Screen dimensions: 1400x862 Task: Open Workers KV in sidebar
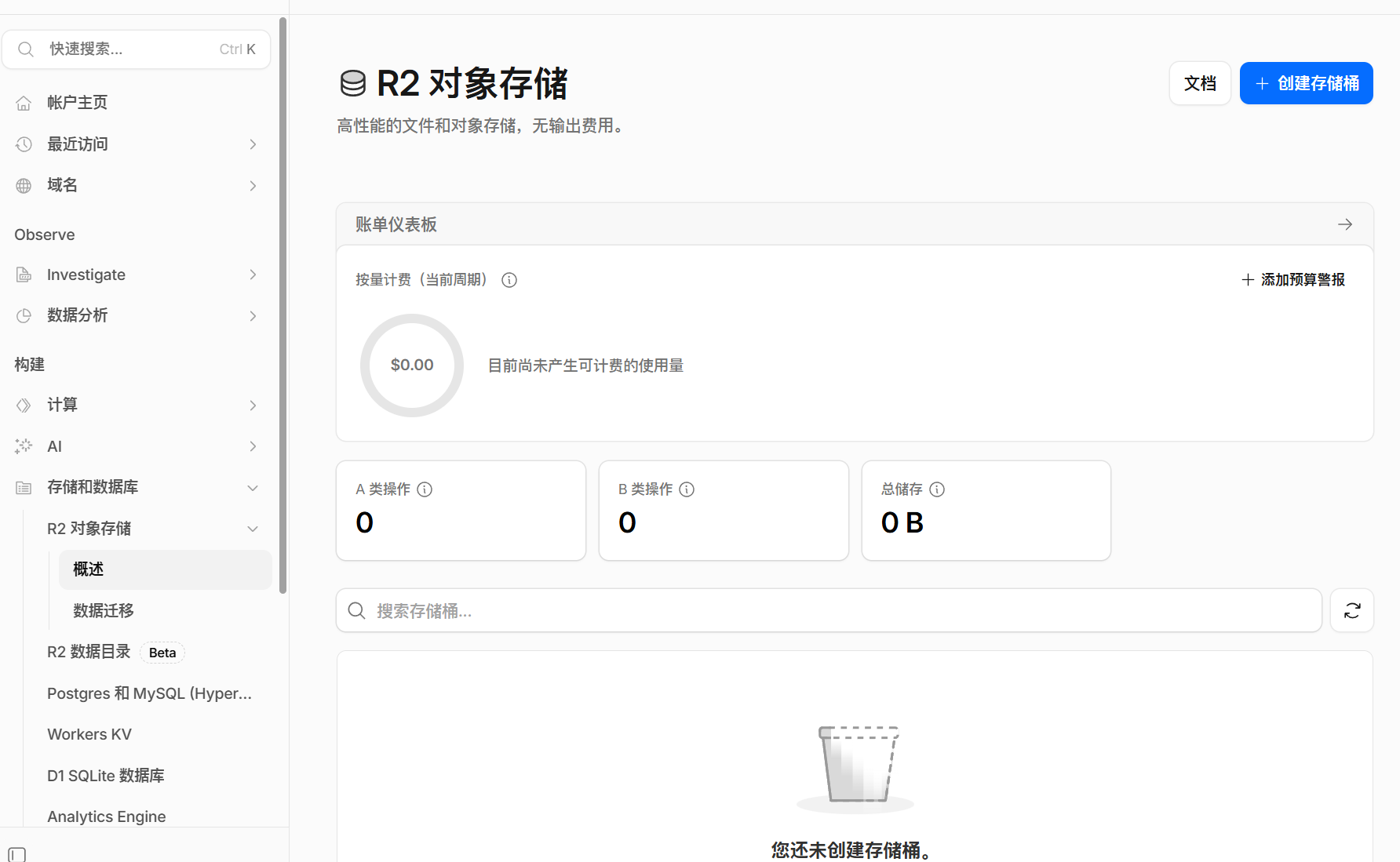coord(89,734)
